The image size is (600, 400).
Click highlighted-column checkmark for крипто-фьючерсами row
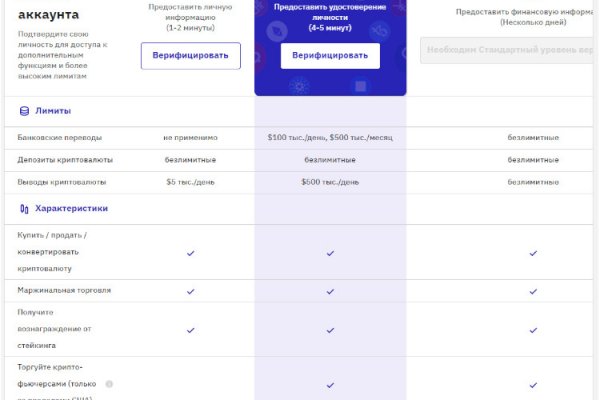point(330,385)
